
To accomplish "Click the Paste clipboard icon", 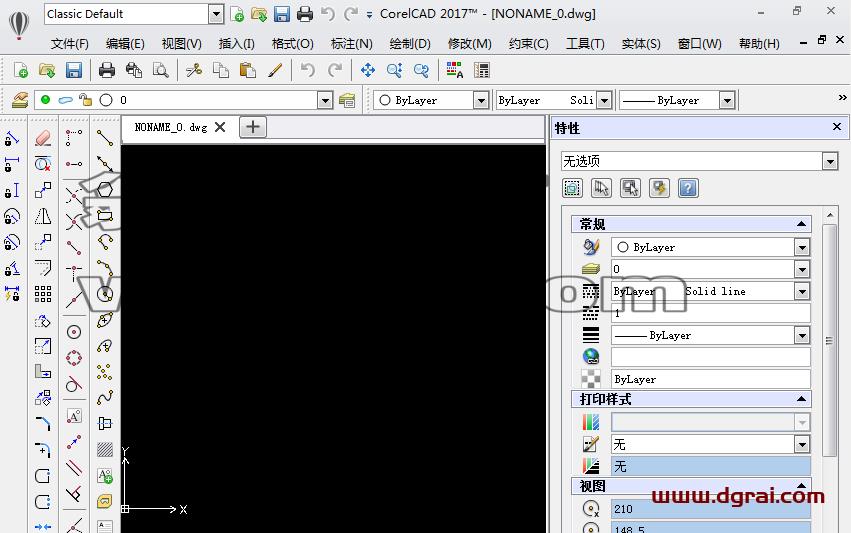I will tap(247, 70).
